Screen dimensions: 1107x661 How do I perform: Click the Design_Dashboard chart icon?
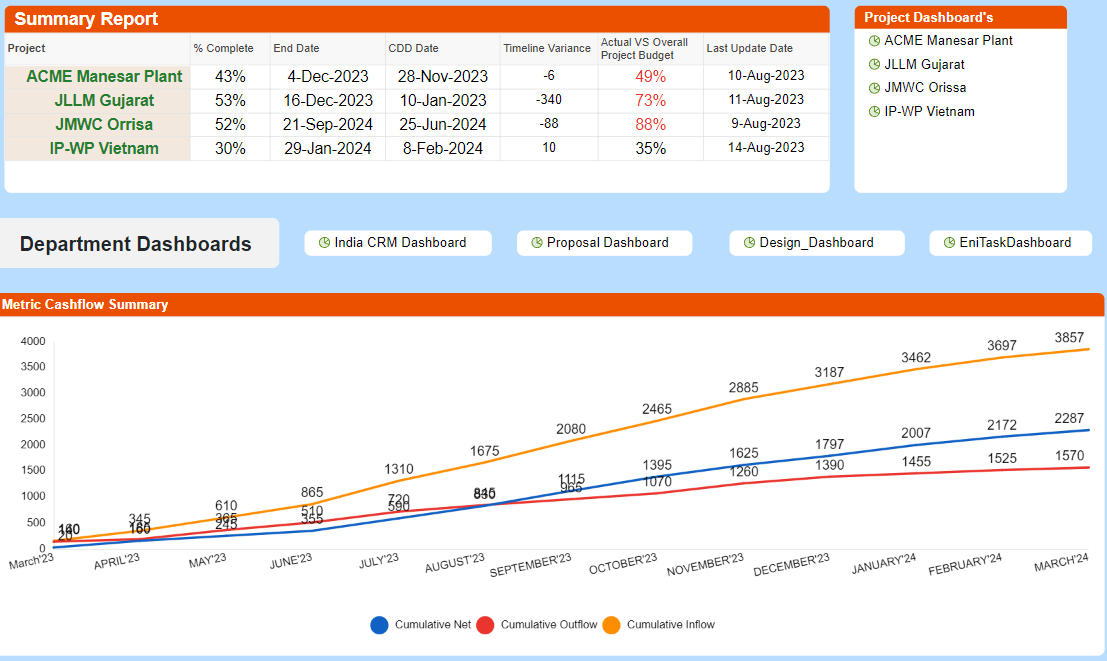pyautogui.click(x=749, y=243)
